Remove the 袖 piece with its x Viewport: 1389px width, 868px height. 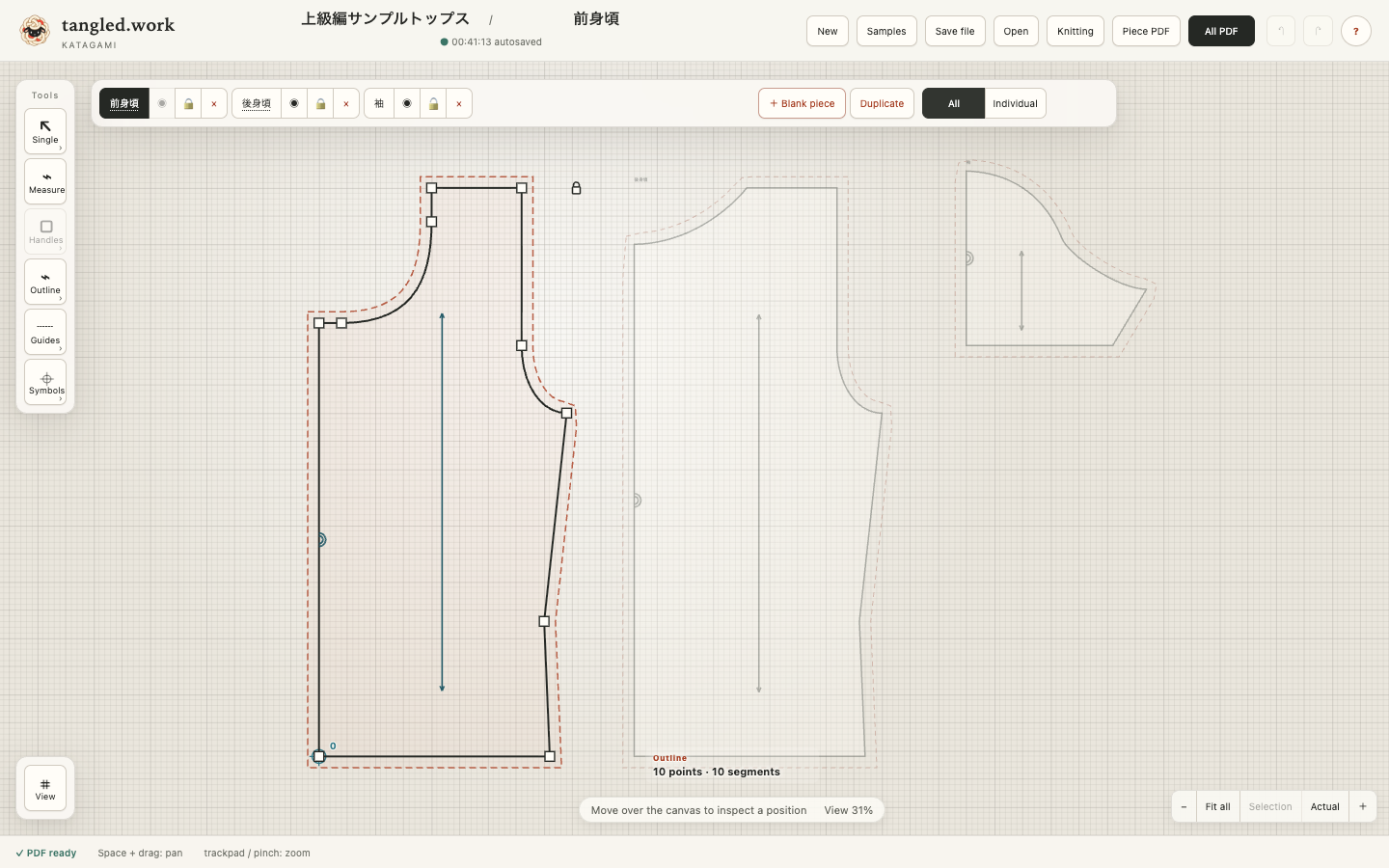pos(459,103)
